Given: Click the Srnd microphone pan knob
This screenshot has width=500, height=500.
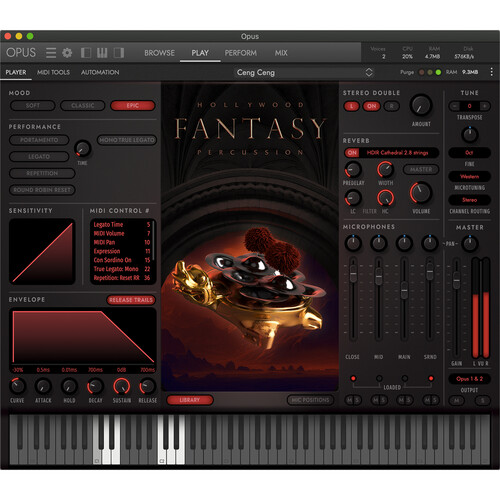Looking at the screenshot, I should click(430, 243).
